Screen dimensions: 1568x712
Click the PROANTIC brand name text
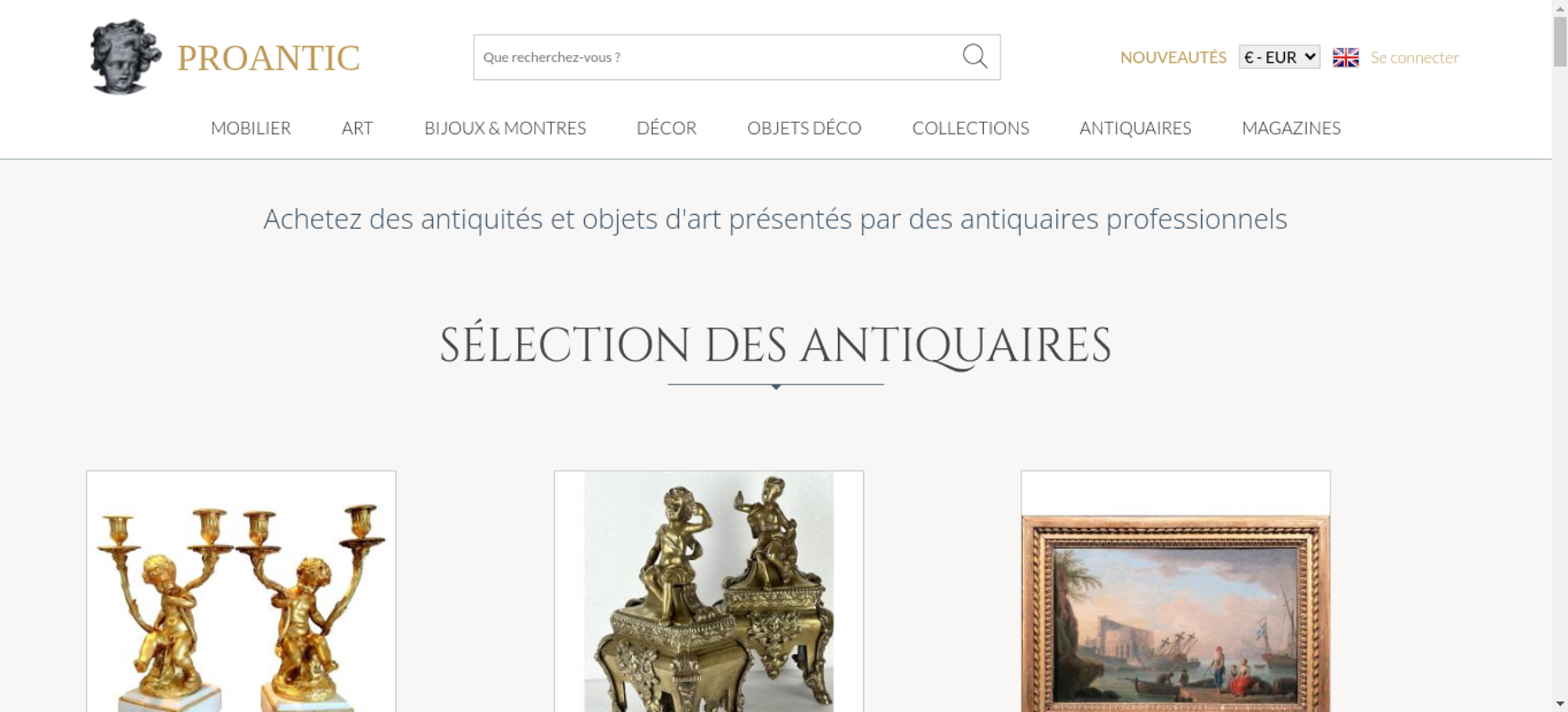point(268,58)
